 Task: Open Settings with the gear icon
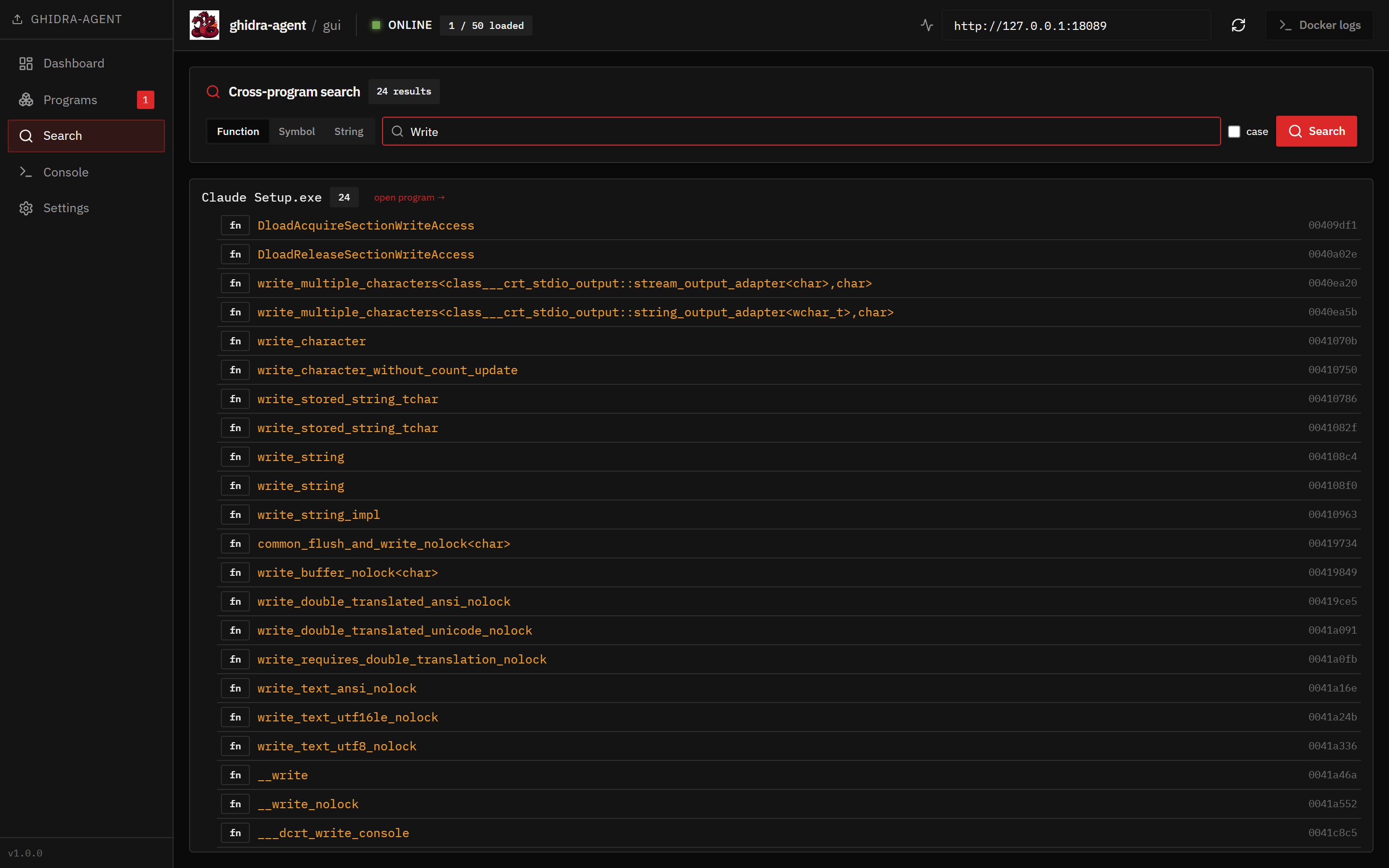point(27,208)
